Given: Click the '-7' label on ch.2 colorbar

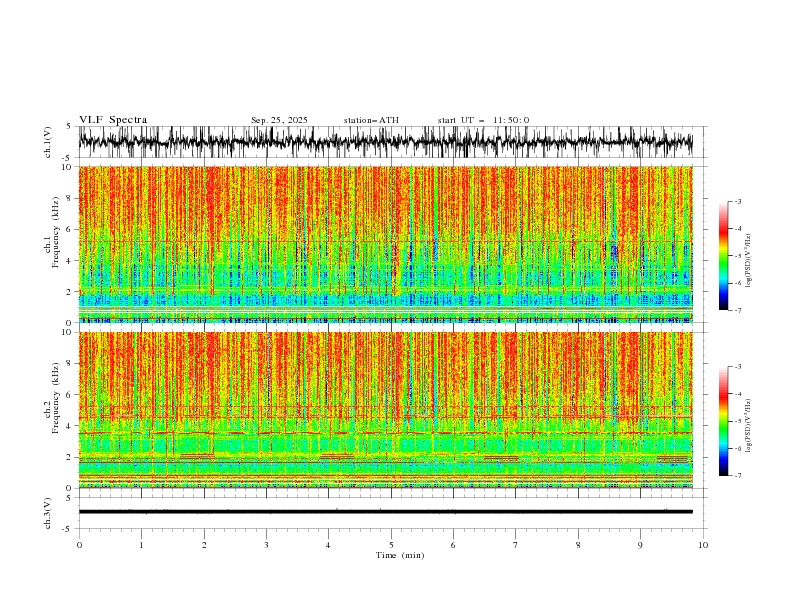Looking at the screenshot, I should (737, 476).
